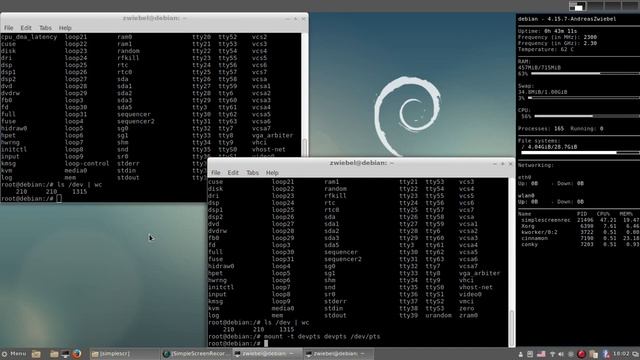The height and width of the screenshot is (360, 640).
Task: Click the red SimpleScreenRecorder tray icon
Action: [x=581, y=354]
